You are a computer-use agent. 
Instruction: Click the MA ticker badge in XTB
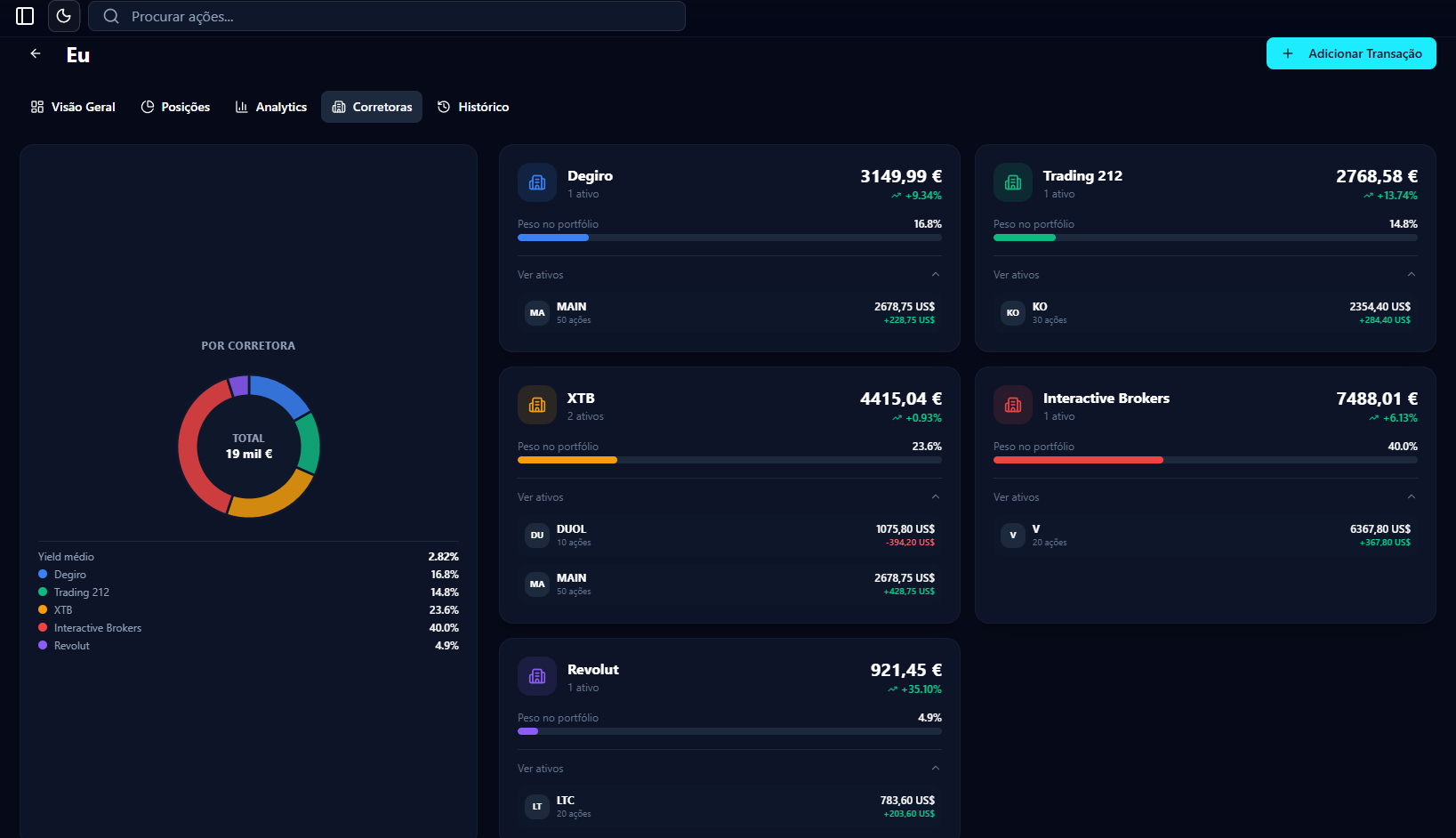(537, 584)
